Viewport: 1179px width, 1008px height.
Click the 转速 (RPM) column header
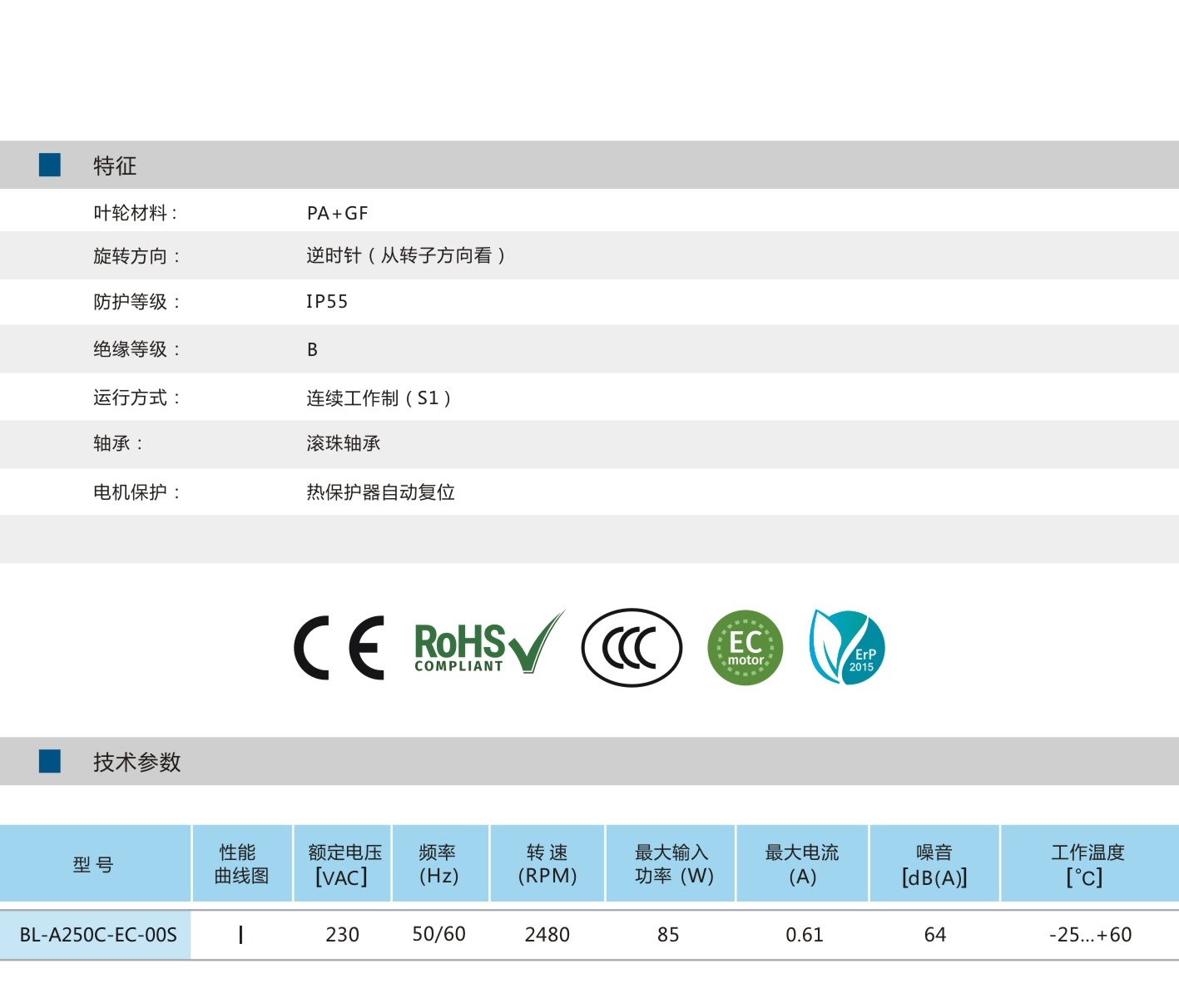547,864
